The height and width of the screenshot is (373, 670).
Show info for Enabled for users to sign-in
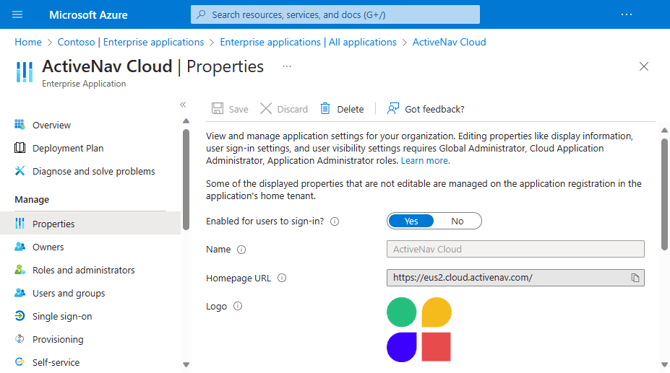pyautogui.click(x=335, y=221)
